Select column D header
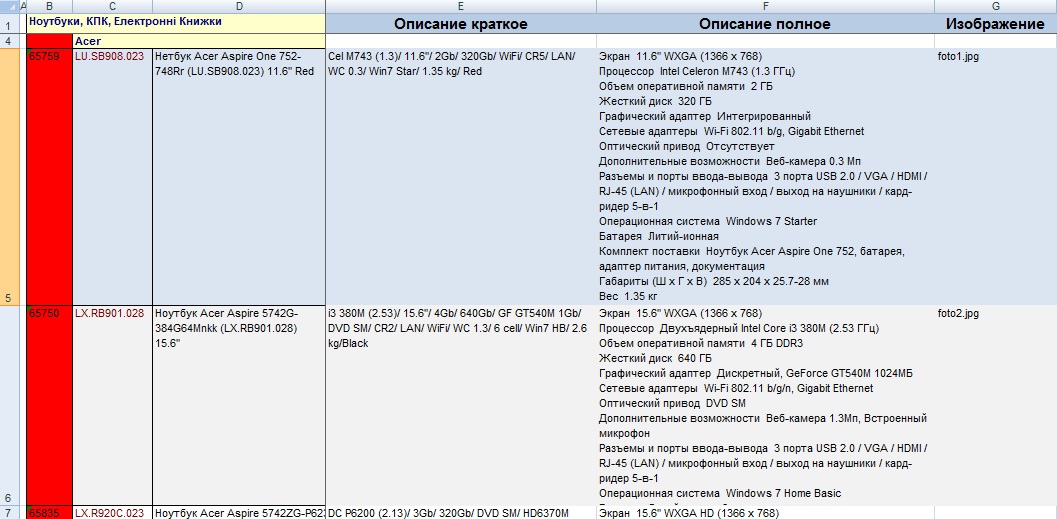The width and height of the screenshot is (1057, 519). (239, 6)
